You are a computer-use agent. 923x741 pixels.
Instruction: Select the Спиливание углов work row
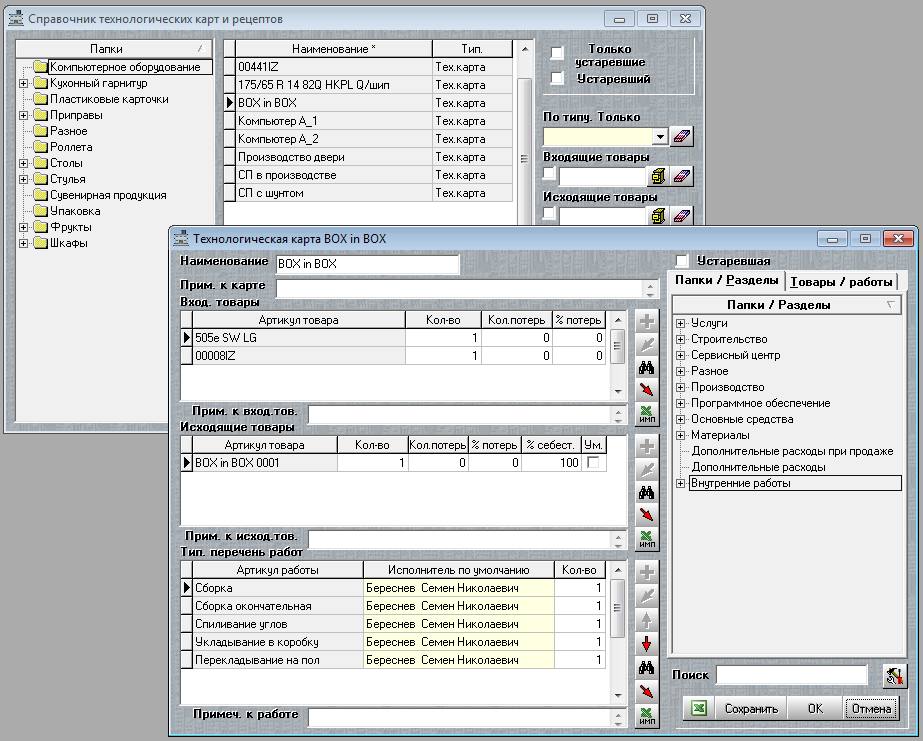coord(393,624)
